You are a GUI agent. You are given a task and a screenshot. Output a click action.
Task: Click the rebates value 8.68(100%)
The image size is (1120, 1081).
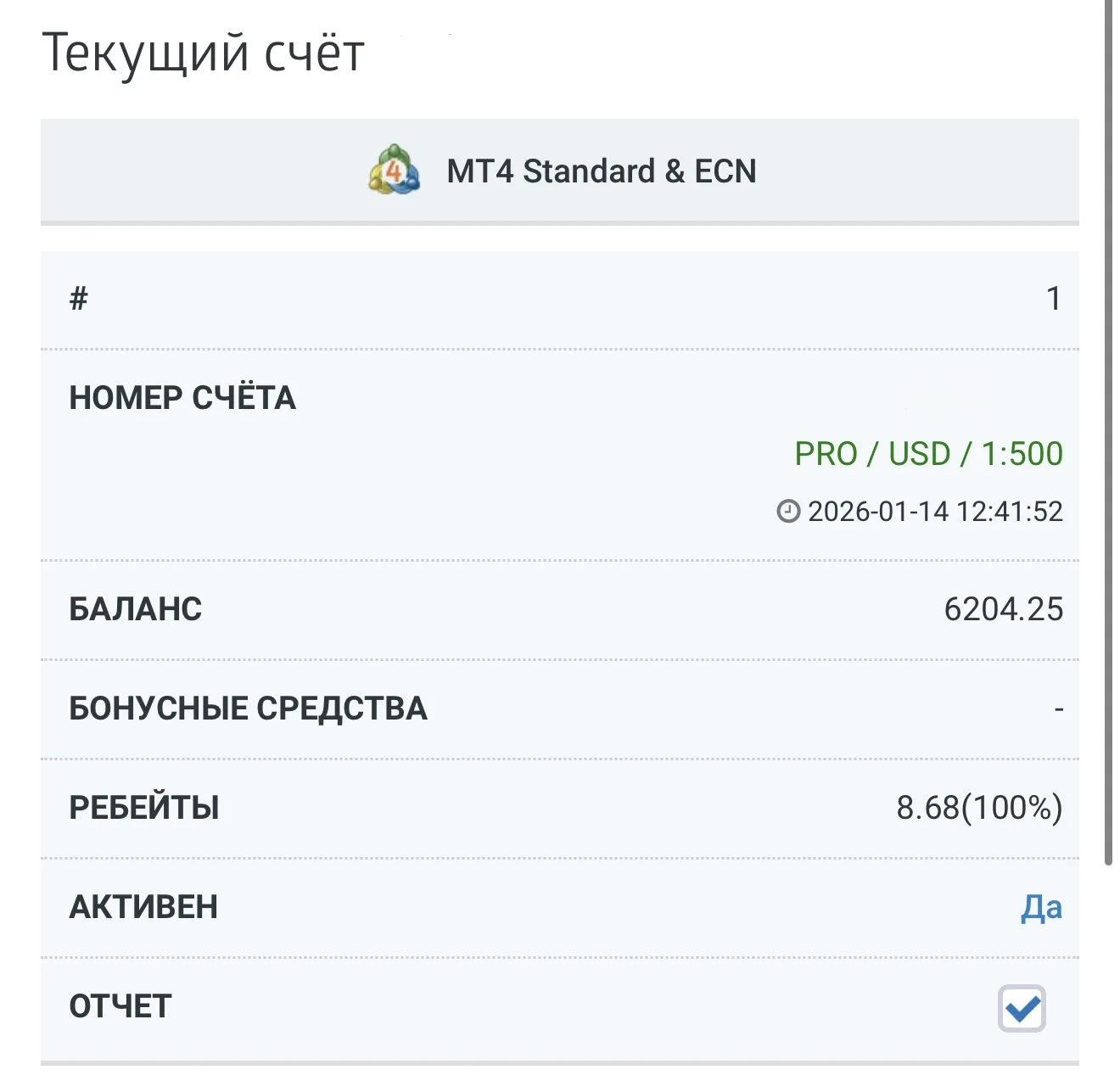coord(979,808)
